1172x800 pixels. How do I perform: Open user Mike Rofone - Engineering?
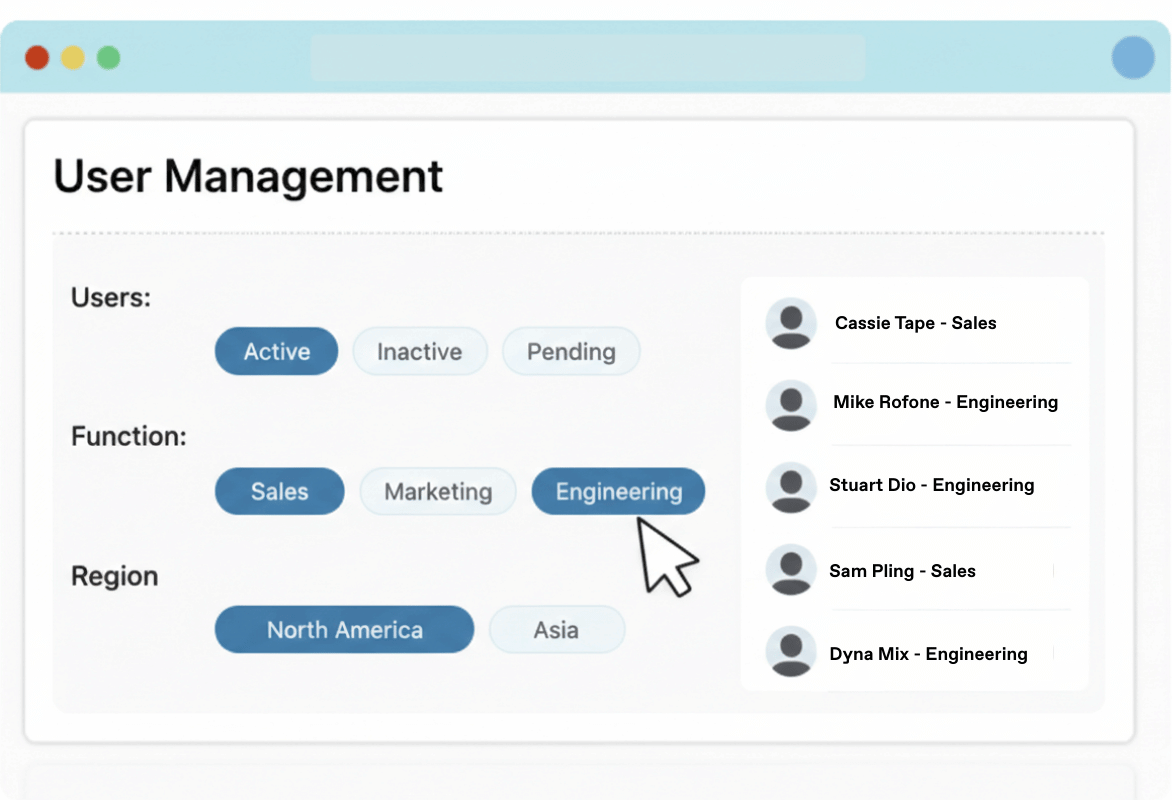click(x=946, y=402)
